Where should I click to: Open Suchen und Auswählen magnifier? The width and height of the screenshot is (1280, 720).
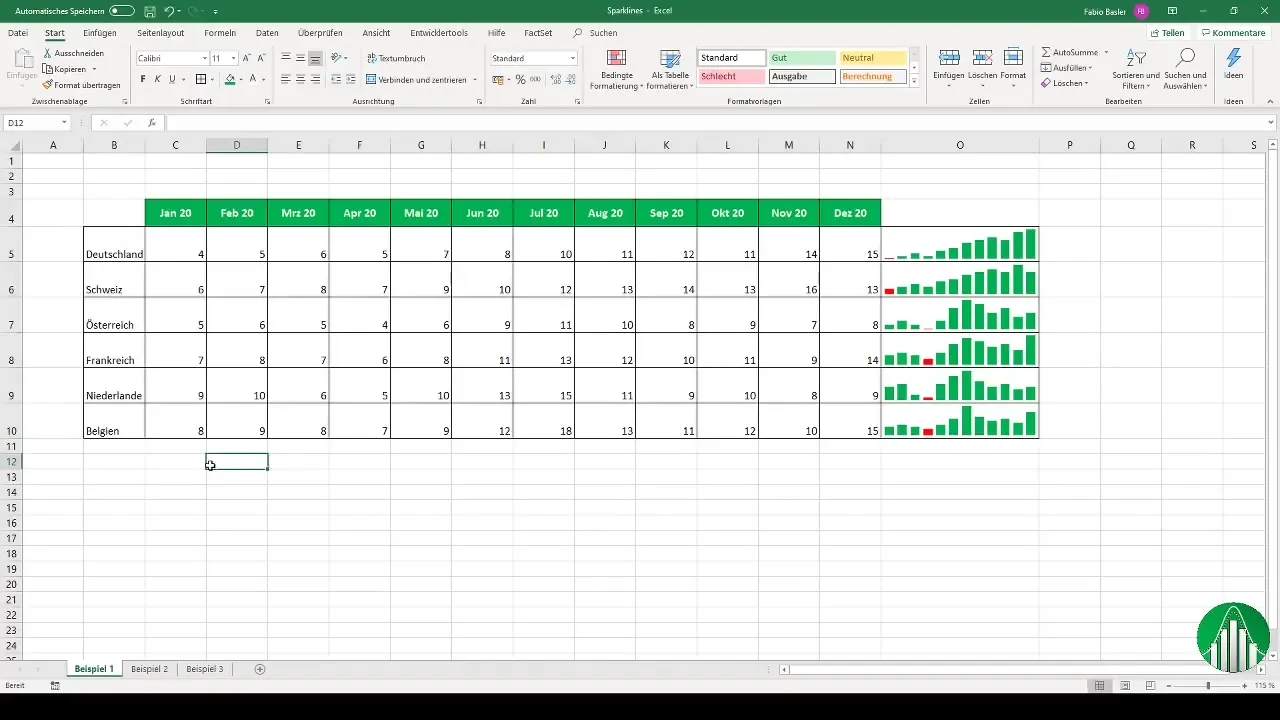tap(1187, 69)
